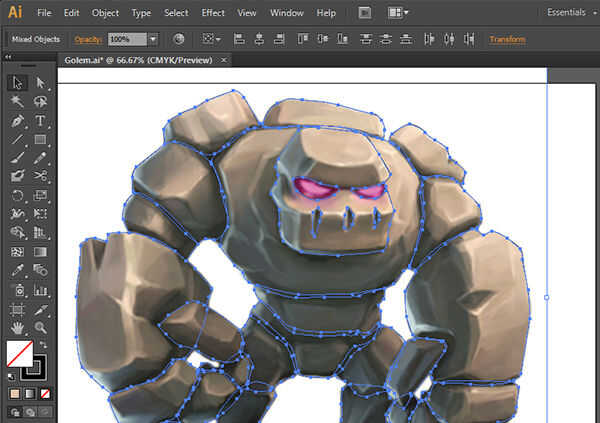Image resolution: width=600 pixels, height=423 pixels.
Task: Select the Perspective Grid tool
Action: pos(40,232)
